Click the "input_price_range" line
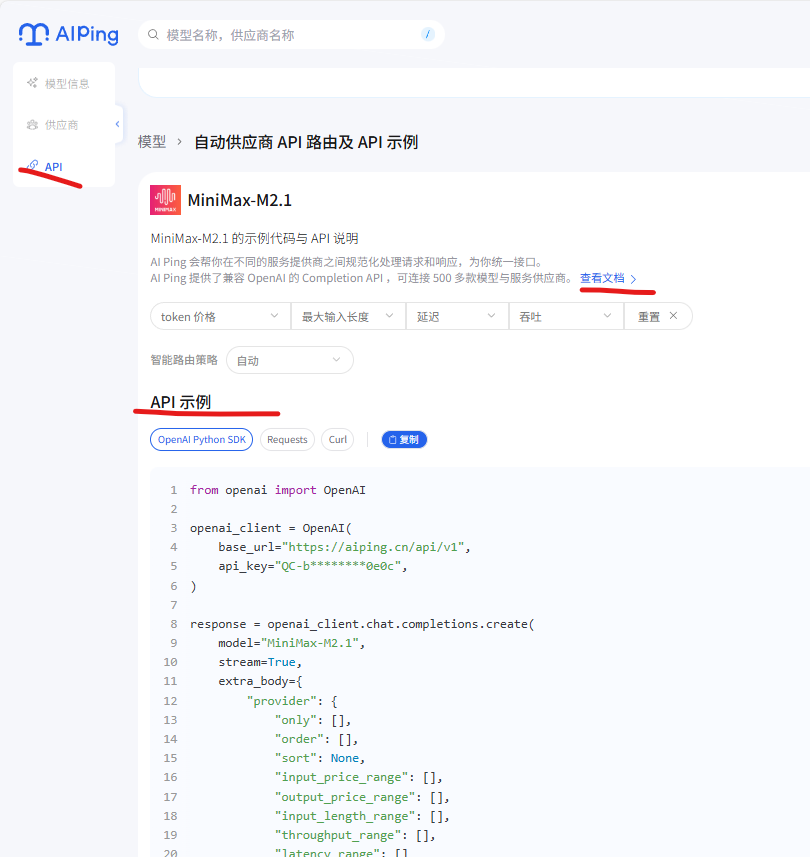Image resolution: width=810 pixels, height=857 pixels. pos(359,777)
